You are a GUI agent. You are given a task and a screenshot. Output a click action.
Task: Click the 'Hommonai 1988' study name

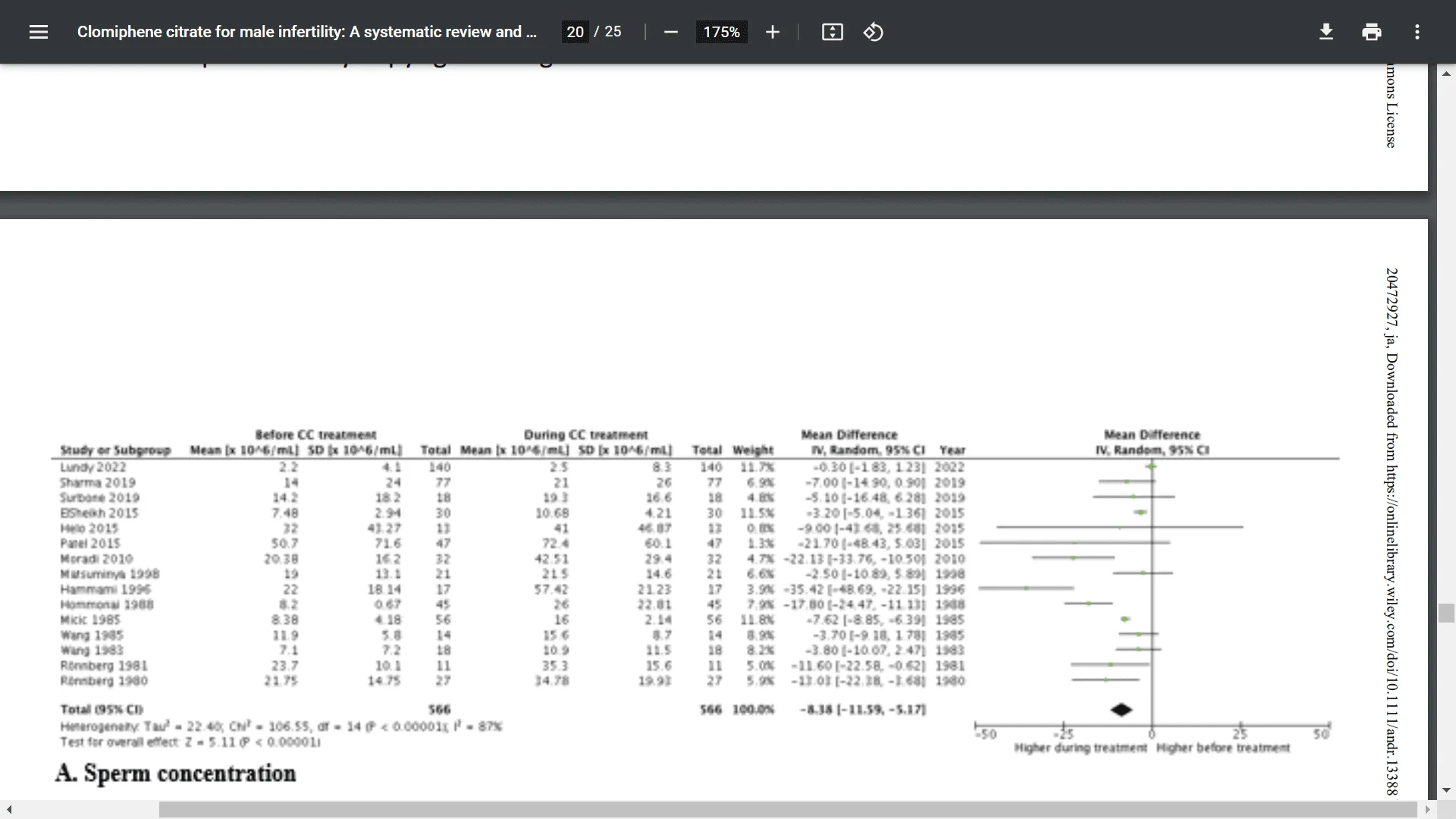tap(106, 604)
